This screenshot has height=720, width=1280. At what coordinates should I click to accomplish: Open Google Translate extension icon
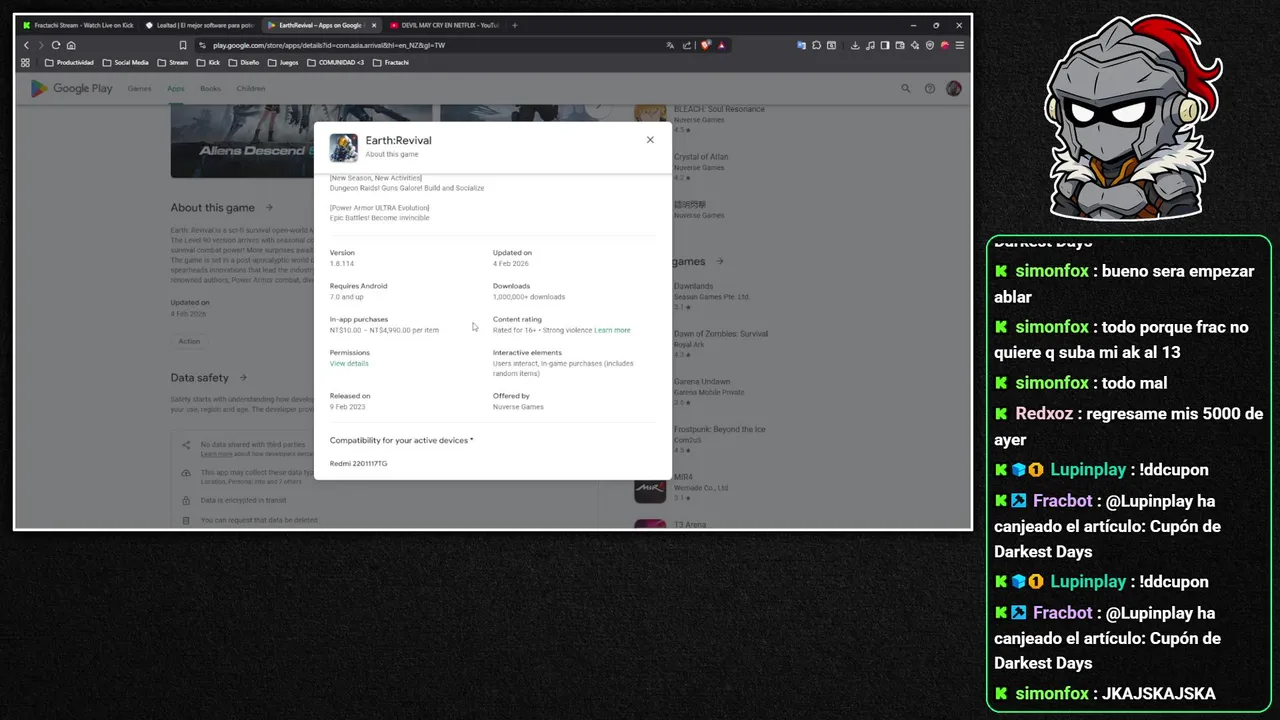(802, 45)
